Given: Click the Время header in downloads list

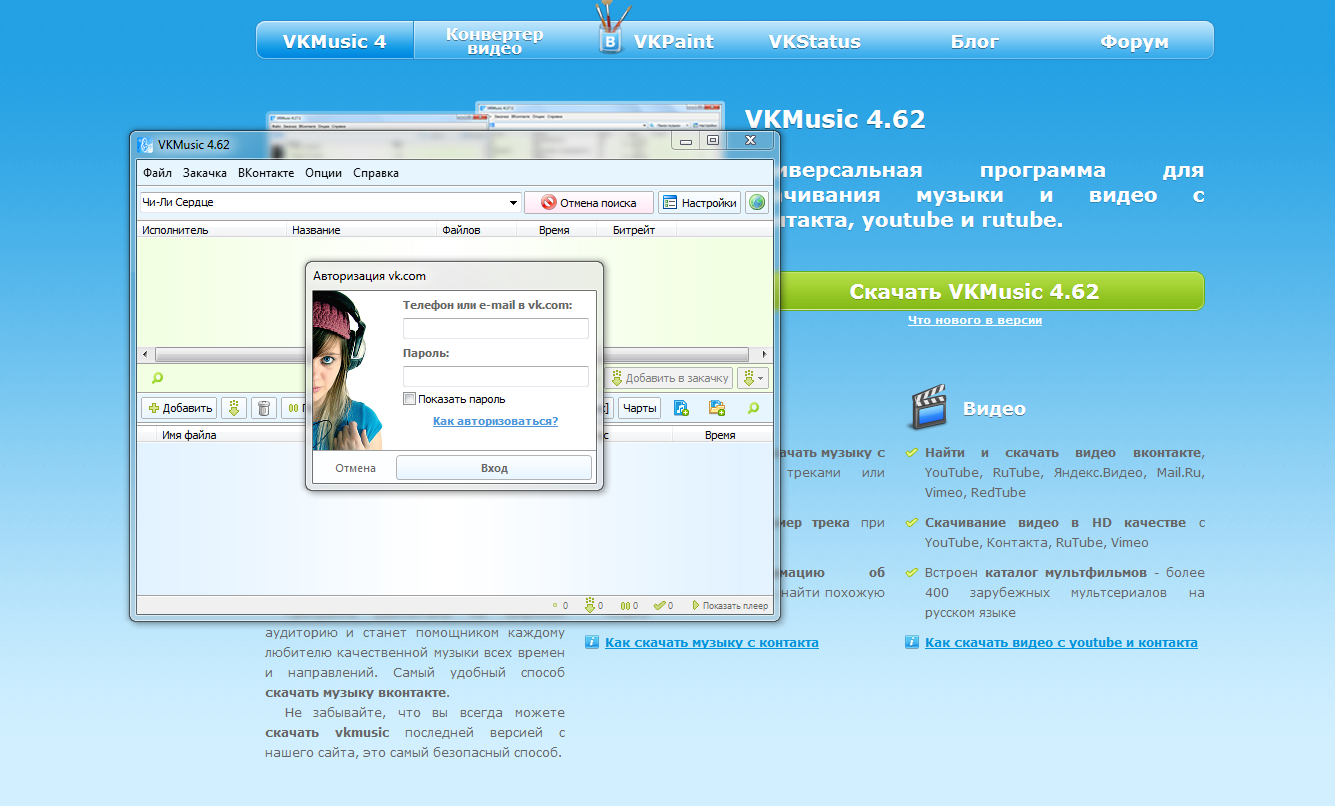Looking at the screenshot, I should [722, 435].
